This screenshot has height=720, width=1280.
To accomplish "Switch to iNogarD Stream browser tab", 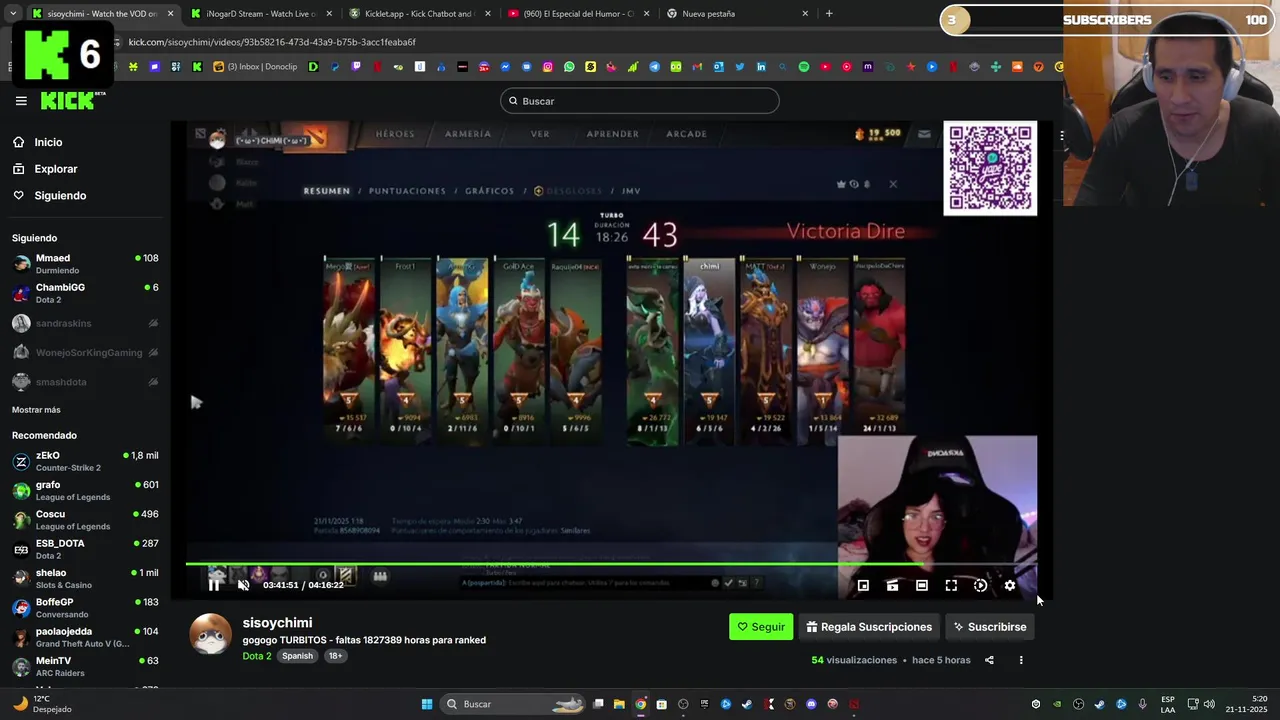I will click(x=261, y=14).
